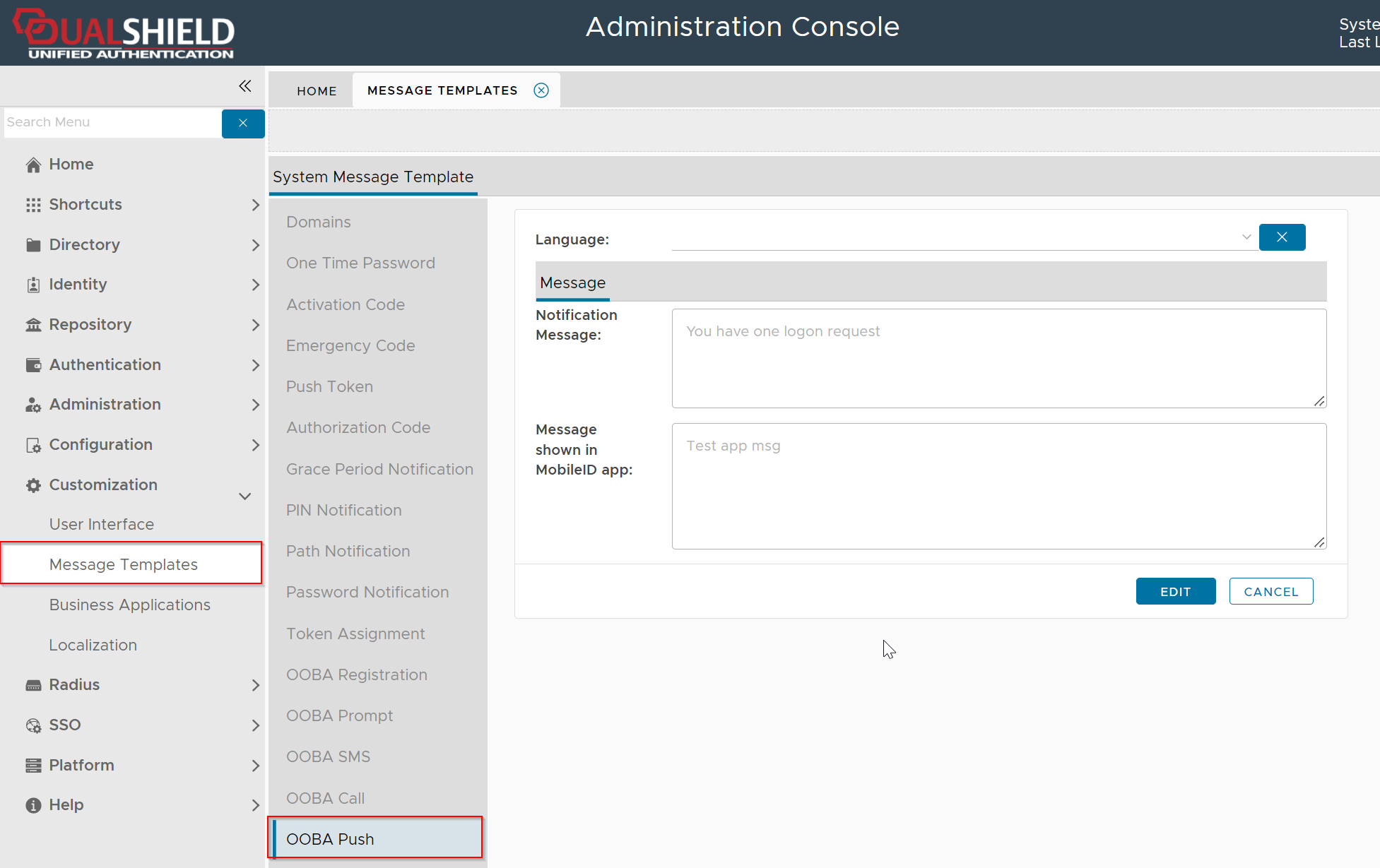Image resolution: width=1380 pixels, height=868 pixels.
Task: Click the Help info icon
Action: tap(33, 805)
